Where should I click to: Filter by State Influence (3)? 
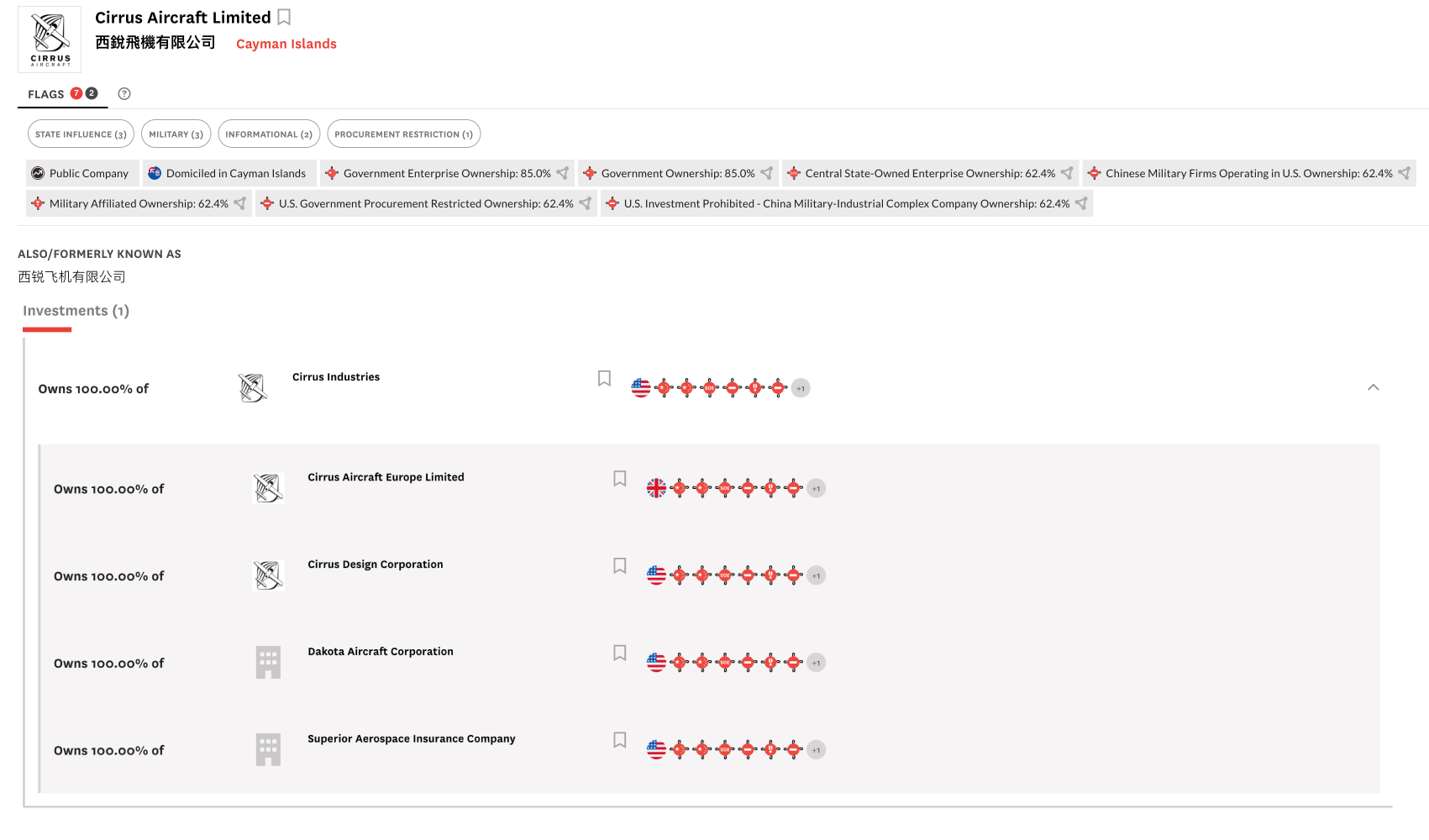[81, 134]
